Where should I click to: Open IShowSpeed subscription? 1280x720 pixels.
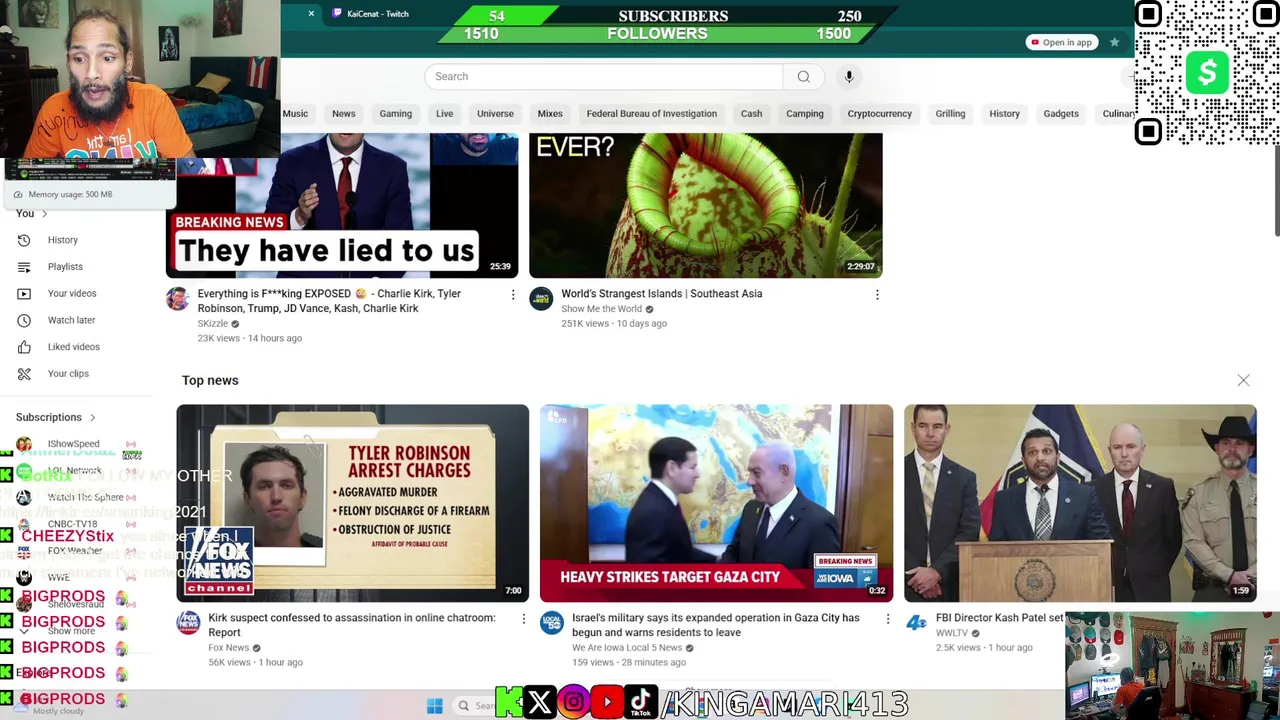(75, 444)
